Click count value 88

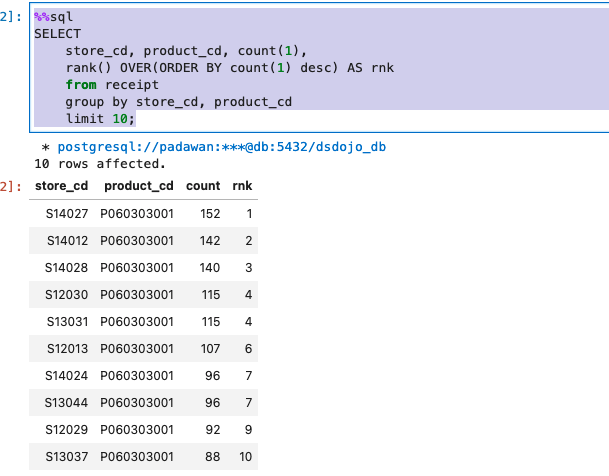click(x=212, y=457)
